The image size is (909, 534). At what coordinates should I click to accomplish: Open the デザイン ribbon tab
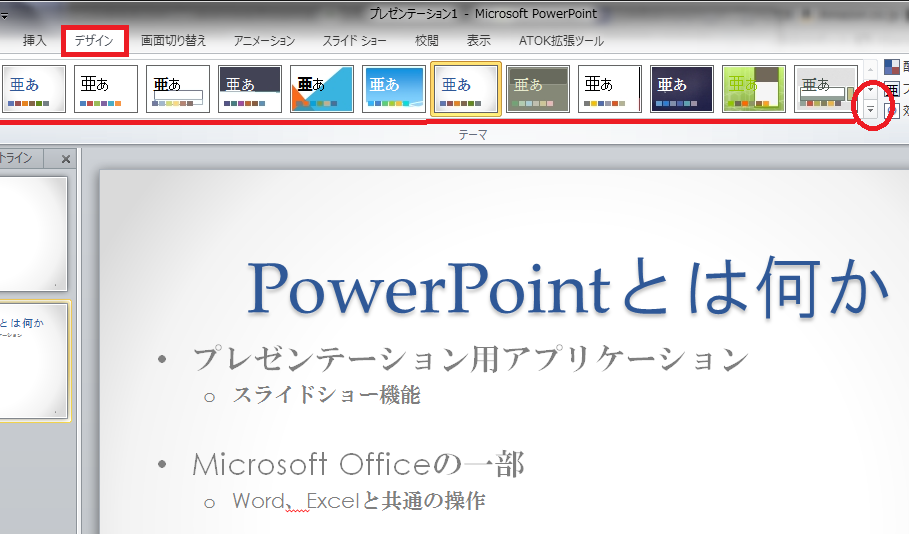94,41
